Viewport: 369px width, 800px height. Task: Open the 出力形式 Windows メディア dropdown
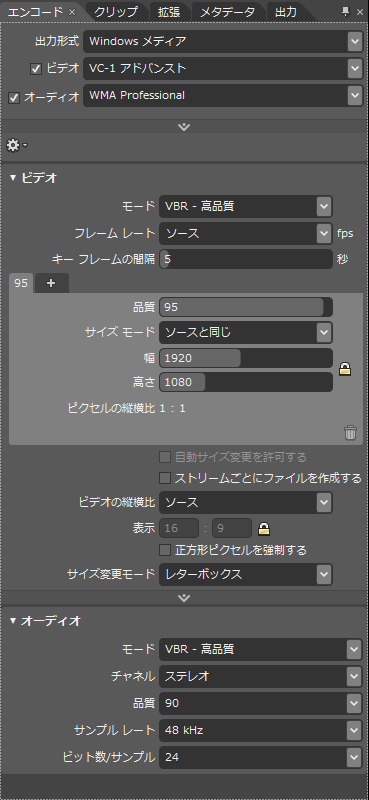point(223,41)
